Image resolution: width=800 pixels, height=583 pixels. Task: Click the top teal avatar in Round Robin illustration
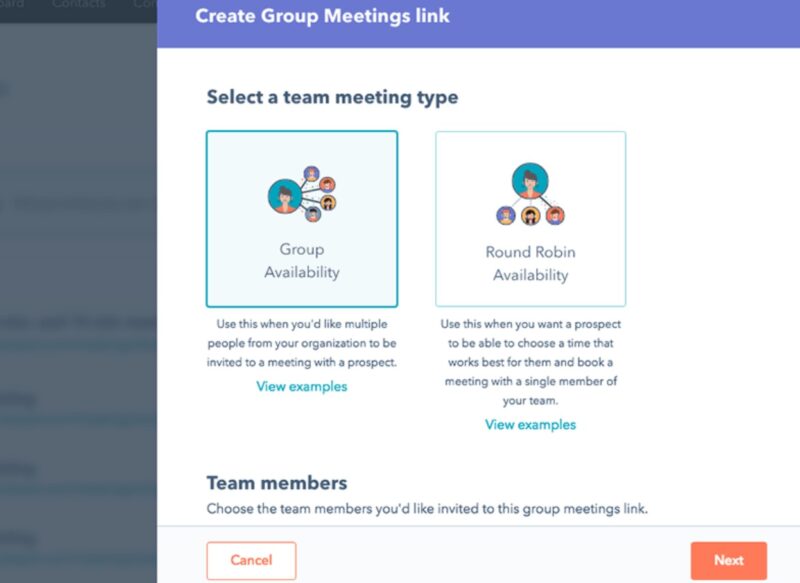[x=530, y=181]
